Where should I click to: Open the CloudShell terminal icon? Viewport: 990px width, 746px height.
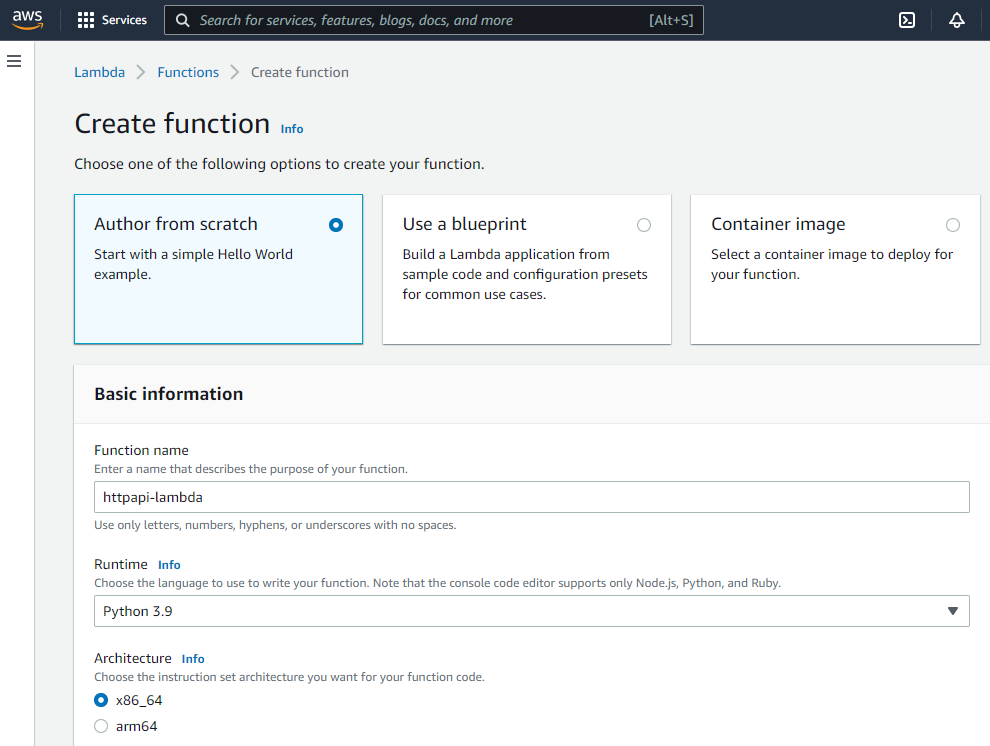(907, 20)
